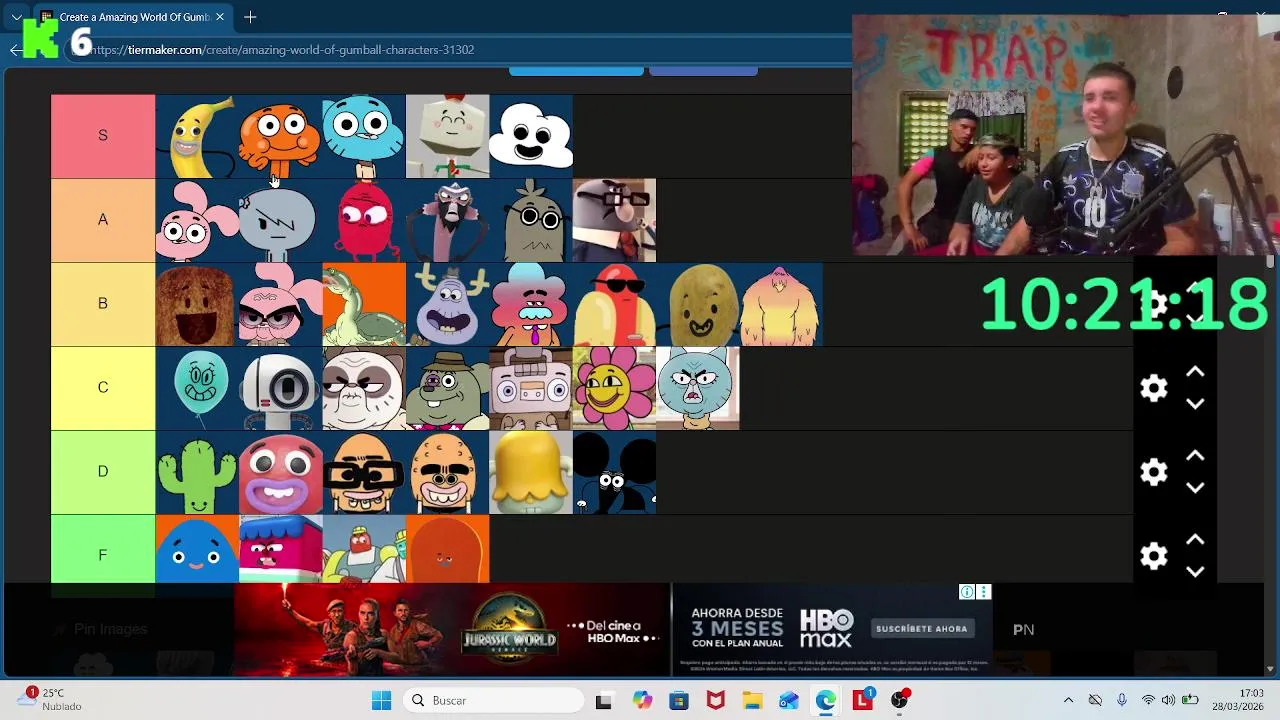Pick the green cactus in D tier
The image size is (1280, 720).
[x=197, y=472]
